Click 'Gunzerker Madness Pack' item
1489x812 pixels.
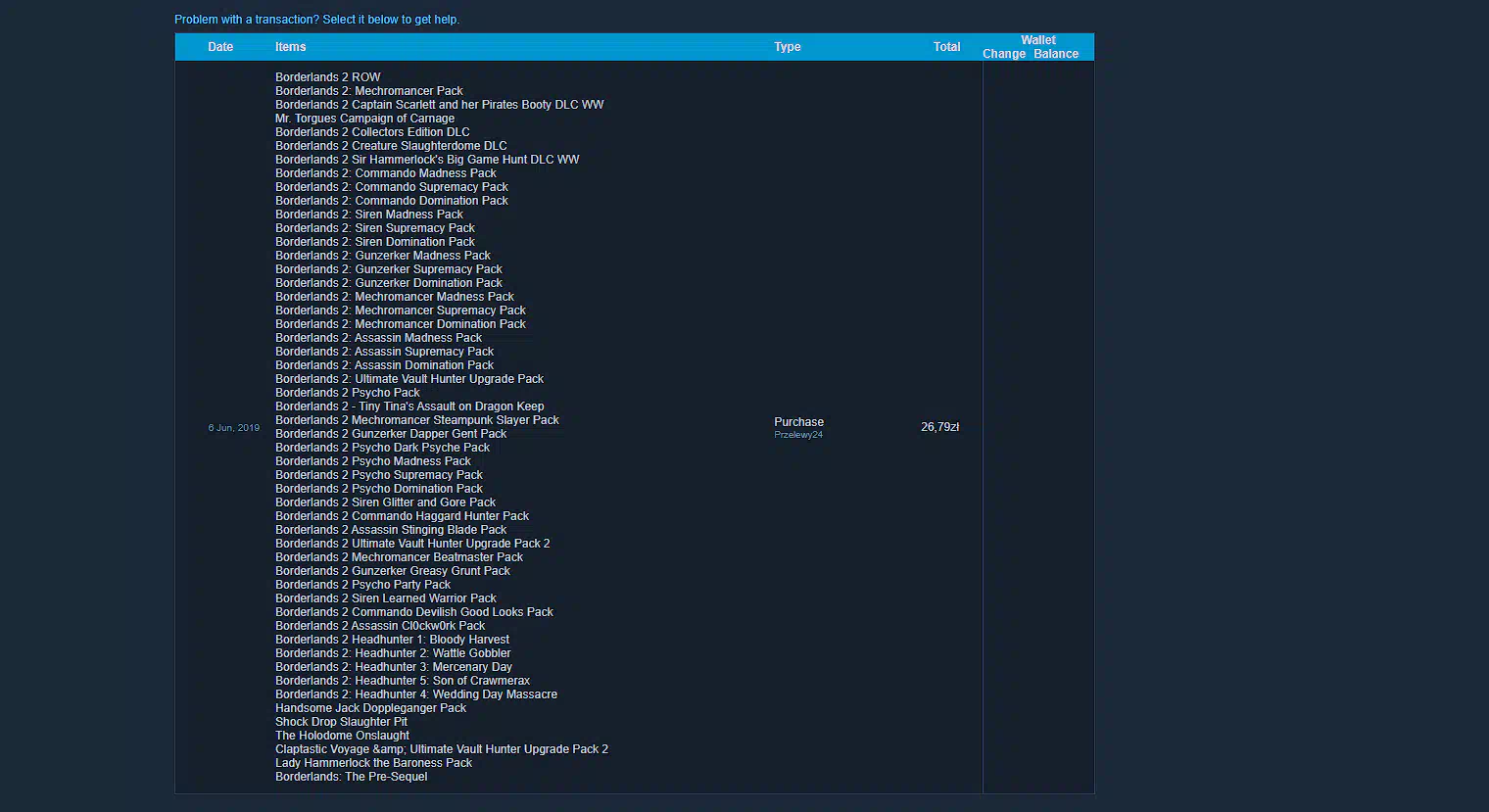point(383,256)
